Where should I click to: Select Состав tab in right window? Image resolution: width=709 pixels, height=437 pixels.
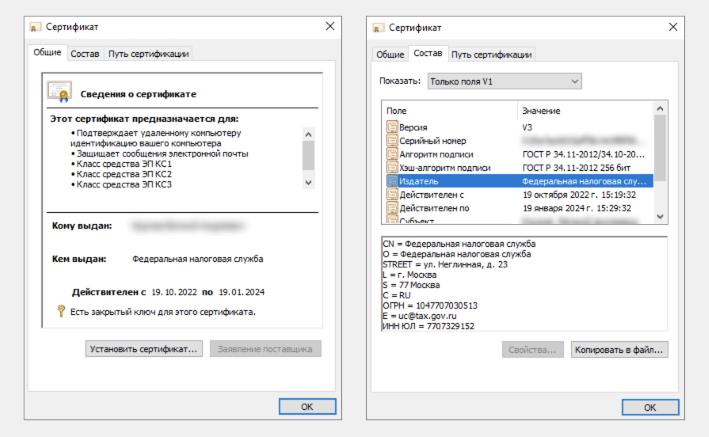[428, 53]
